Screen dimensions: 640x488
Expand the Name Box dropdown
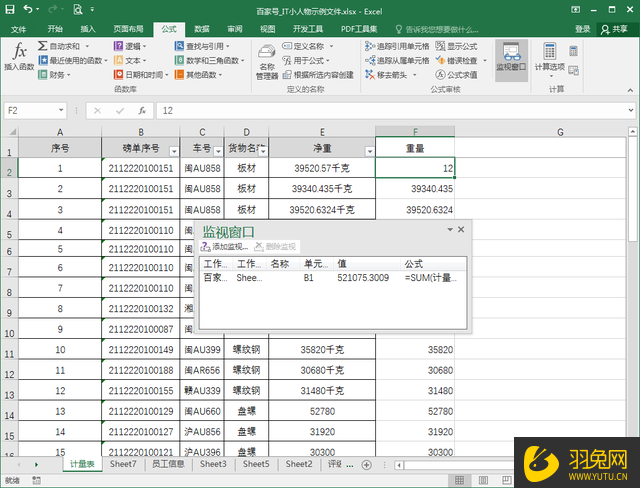click(x=61, y=110)
